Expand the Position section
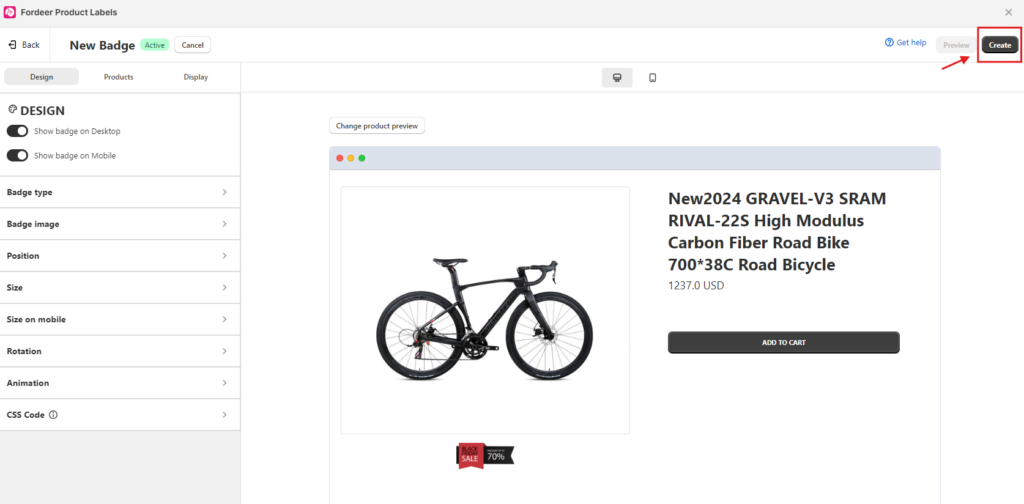Image resolution: width=1024 pixels, height=504 pixels. point(120,256)
